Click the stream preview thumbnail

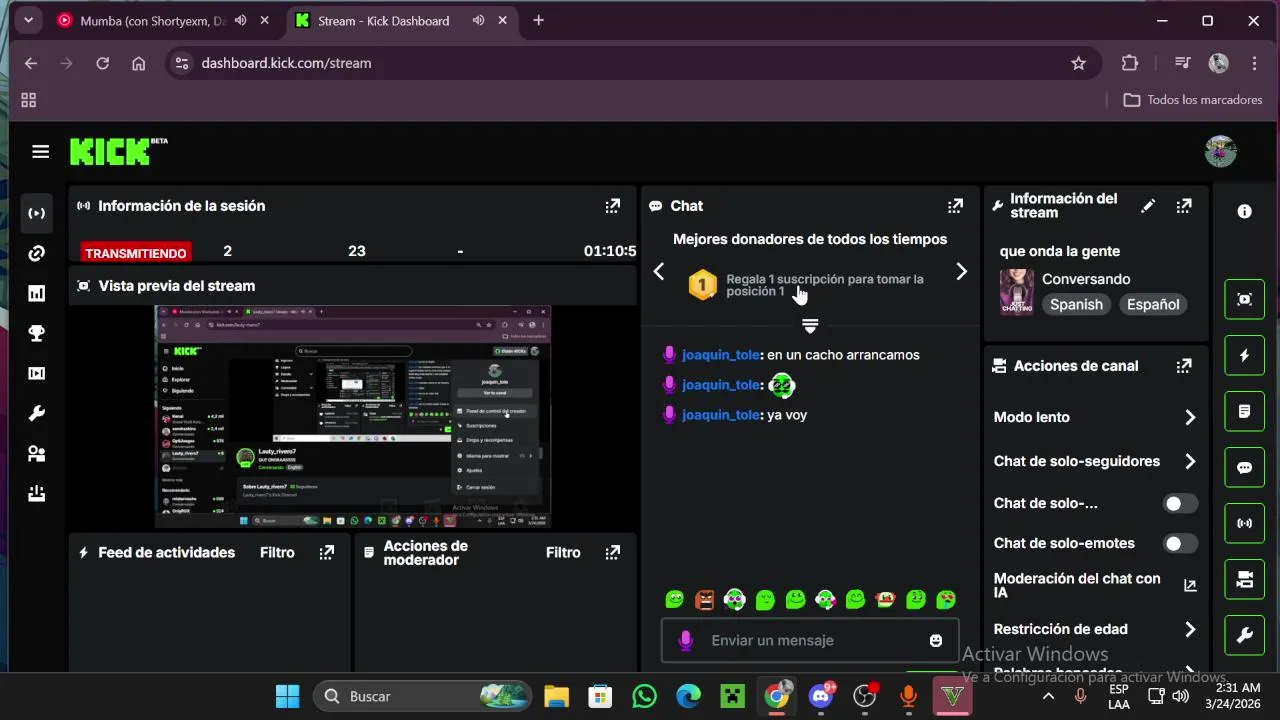(x=352, y=416)
